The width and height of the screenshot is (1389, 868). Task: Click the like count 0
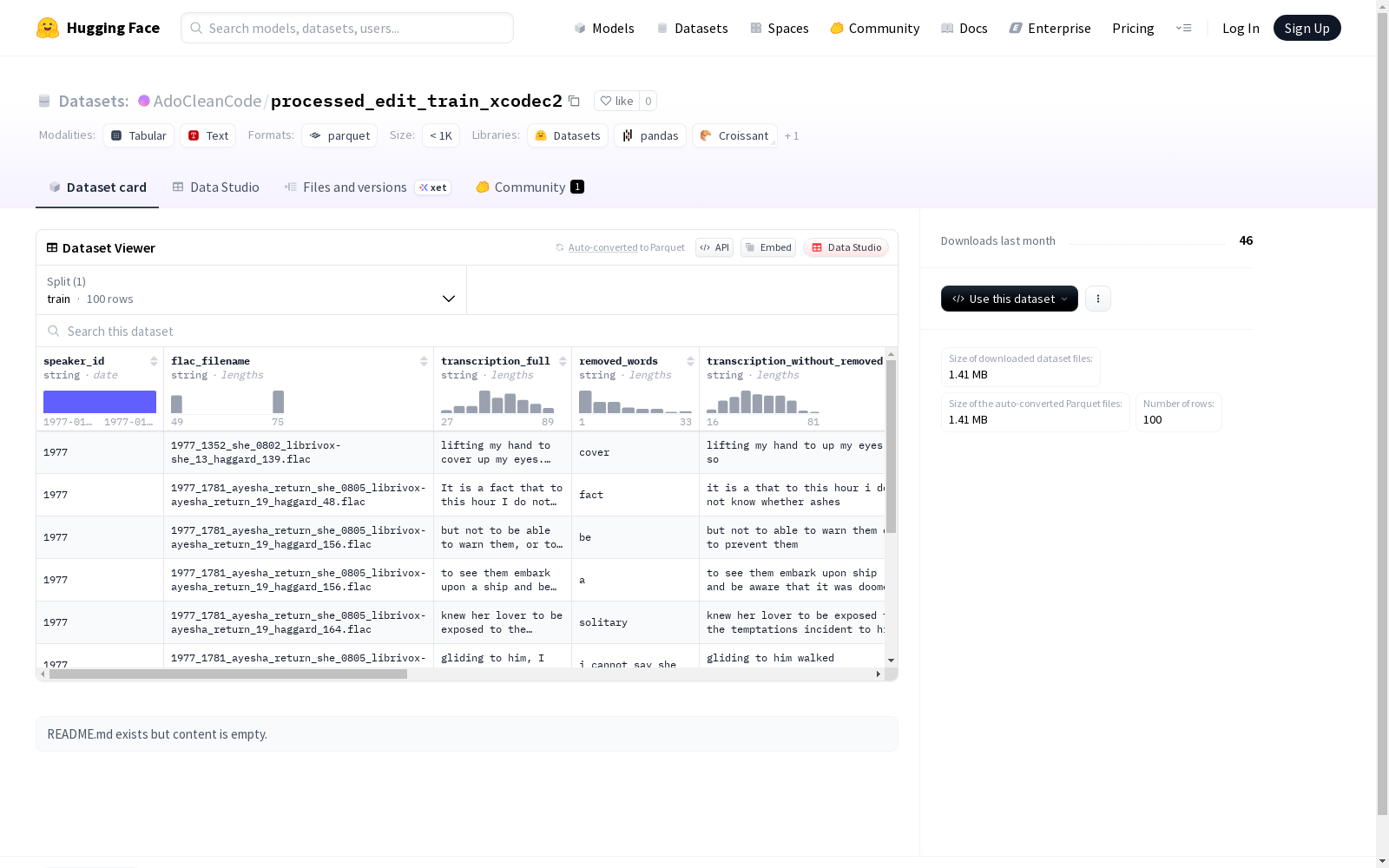click(x=648, y=101)
